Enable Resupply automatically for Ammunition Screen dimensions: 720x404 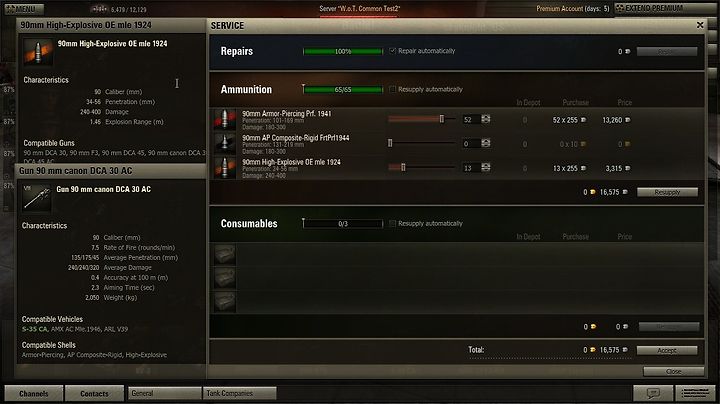click(x=393, y=90)
